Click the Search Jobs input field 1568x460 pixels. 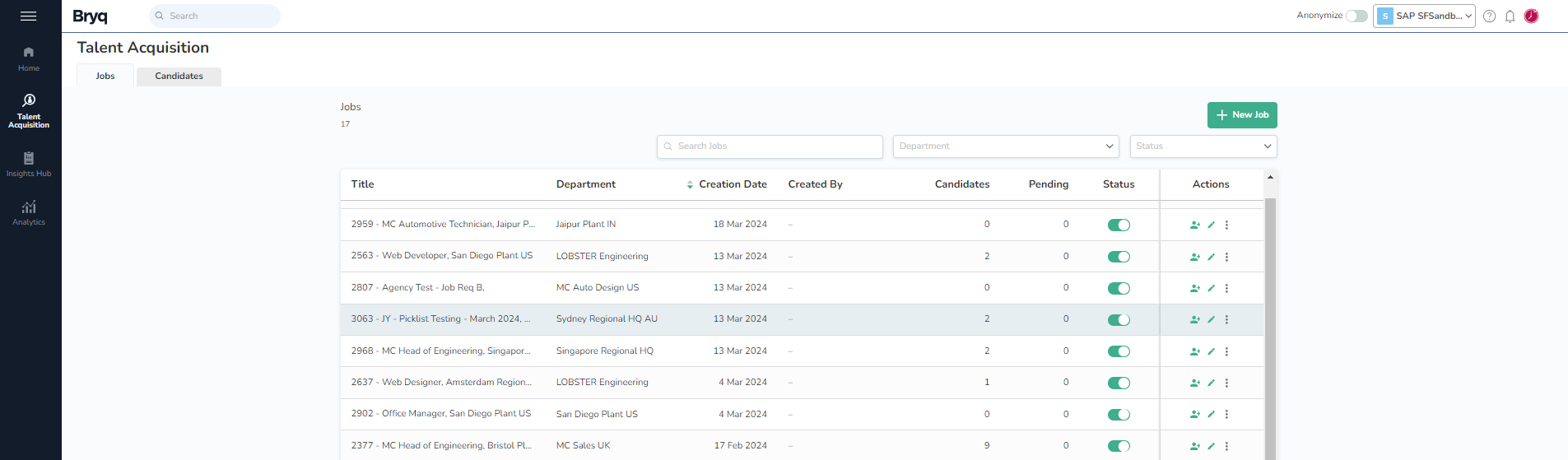(x=770, y=146)
